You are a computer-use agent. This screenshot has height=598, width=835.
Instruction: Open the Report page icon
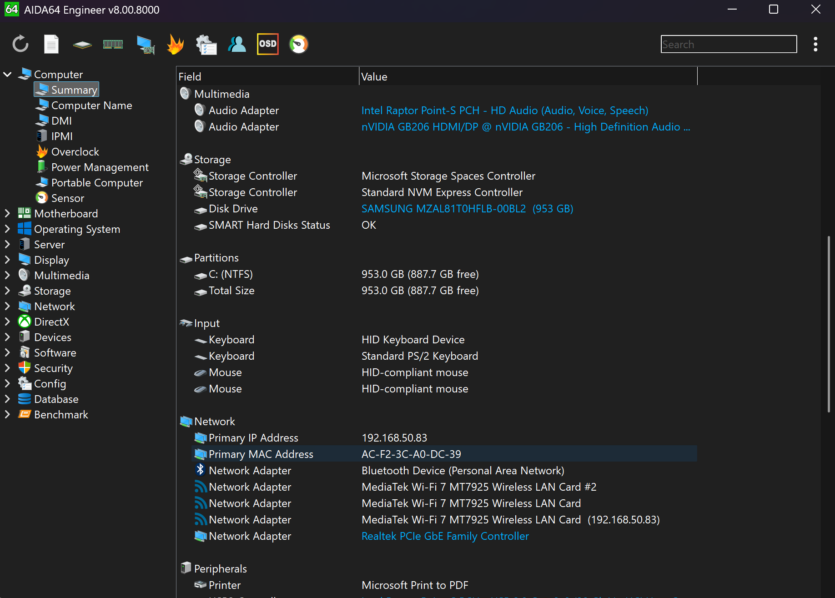click(51, 44)
